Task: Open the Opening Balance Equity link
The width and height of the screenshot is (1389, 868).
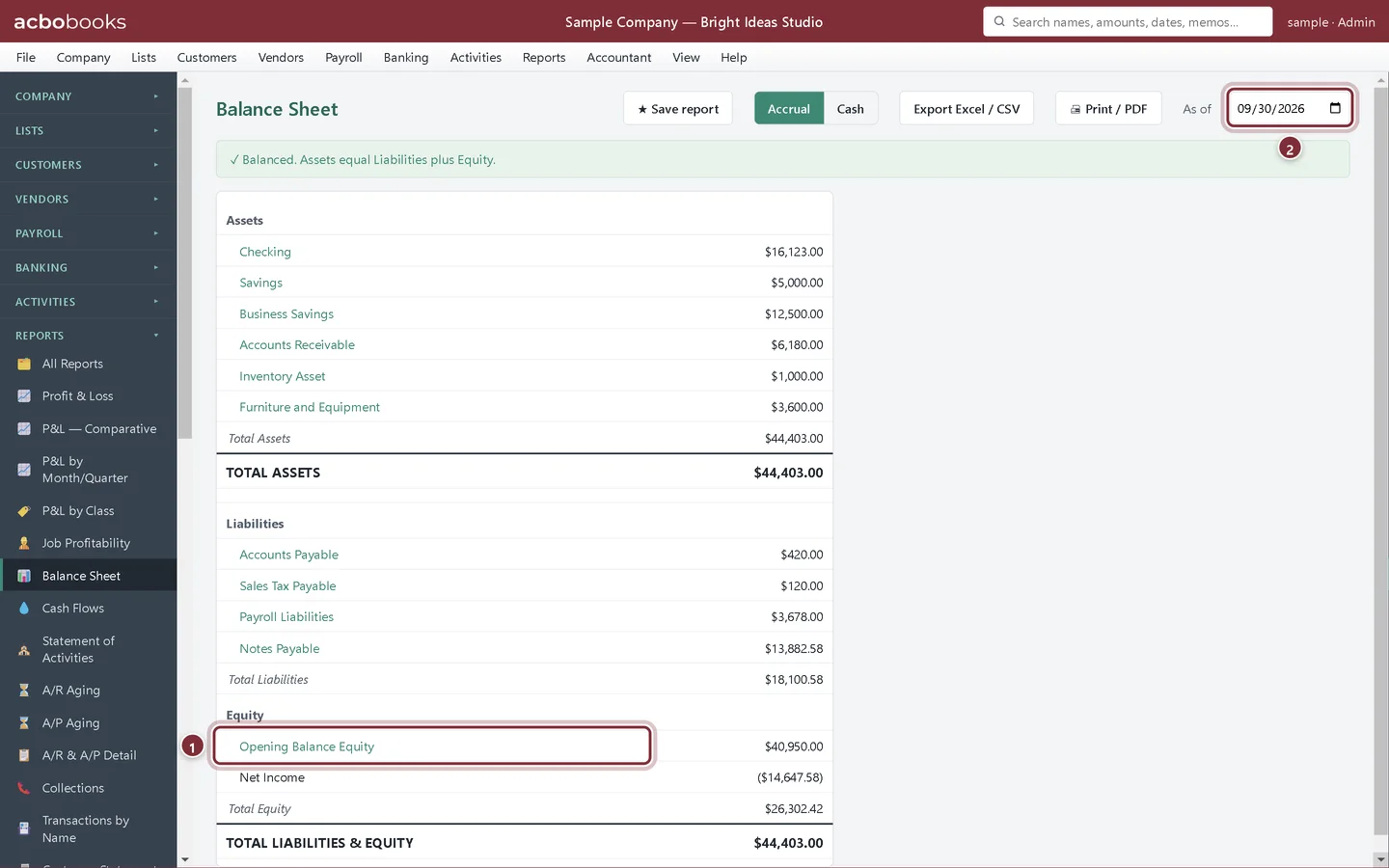Action: coord(307,746)
